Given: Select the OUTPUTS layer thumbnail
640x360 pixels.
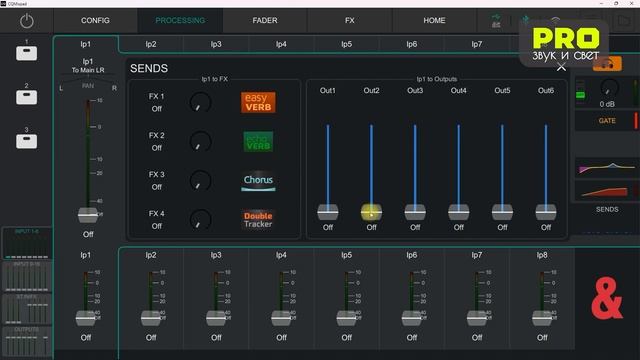Looking at the screenshot, I should (27, 342).
